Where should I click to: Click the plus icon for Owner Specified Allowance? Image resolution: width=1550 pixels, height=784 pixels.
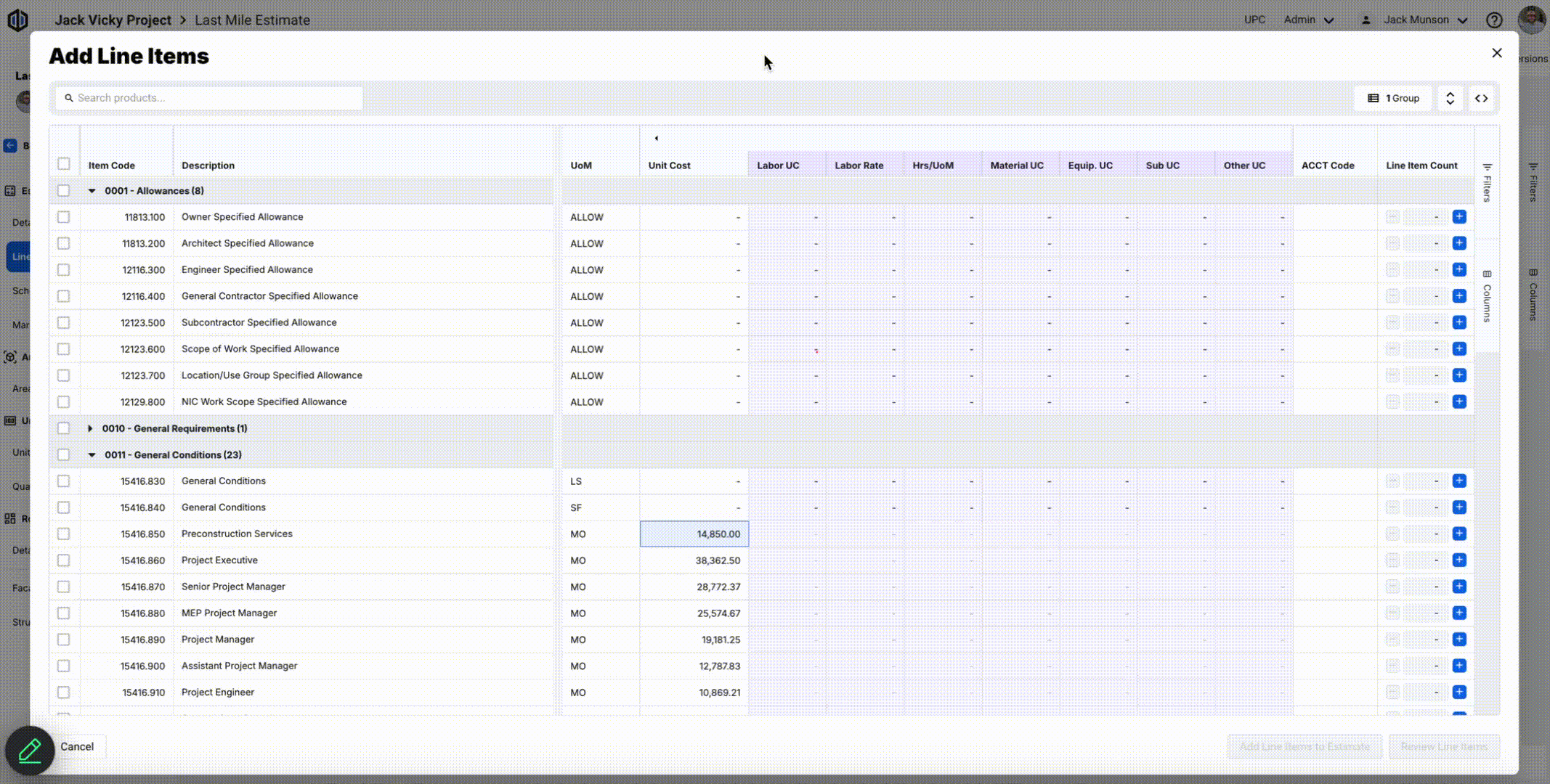point(1458,217)
